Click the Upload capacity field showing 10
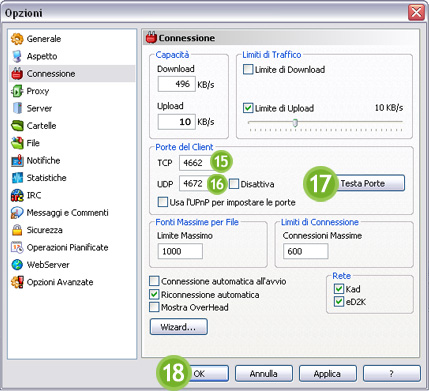This screenshot has width=429, height=391. pos(176,122)
